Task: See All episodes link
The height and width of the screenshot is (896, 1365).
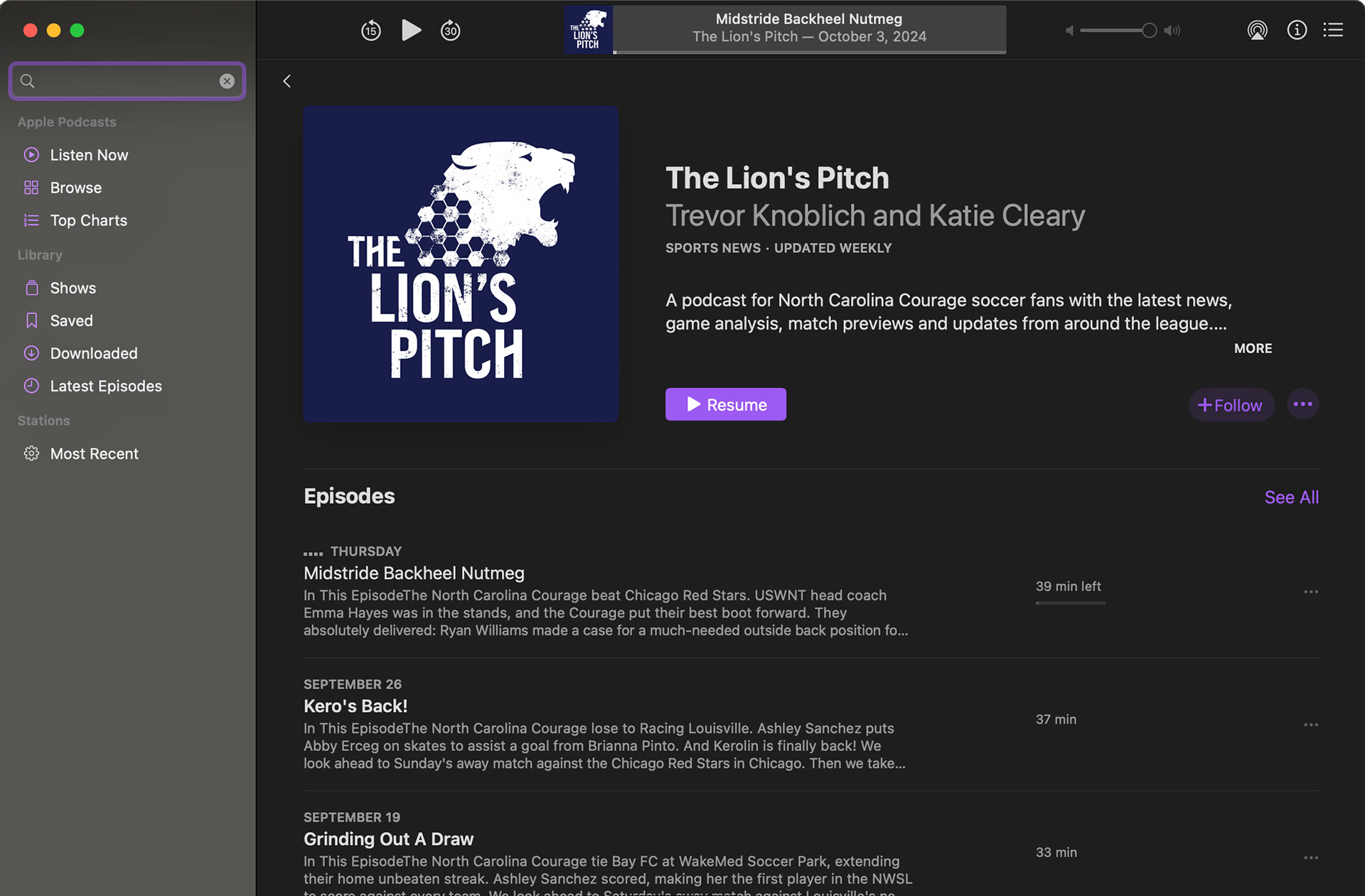Action: tap(1291, 497)
